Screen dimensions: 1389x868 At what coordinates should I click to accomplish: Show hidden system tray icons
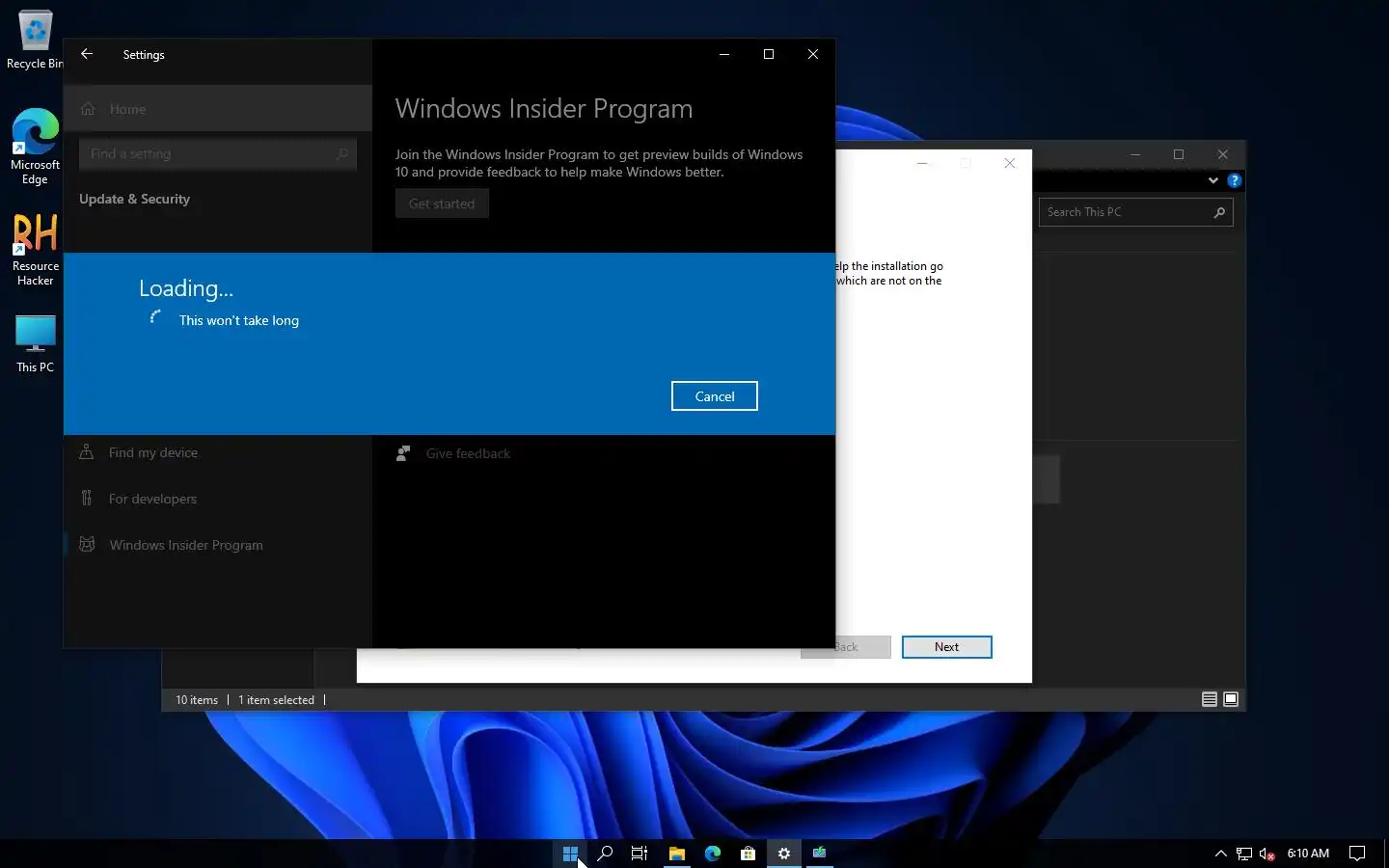[1220, 854]
